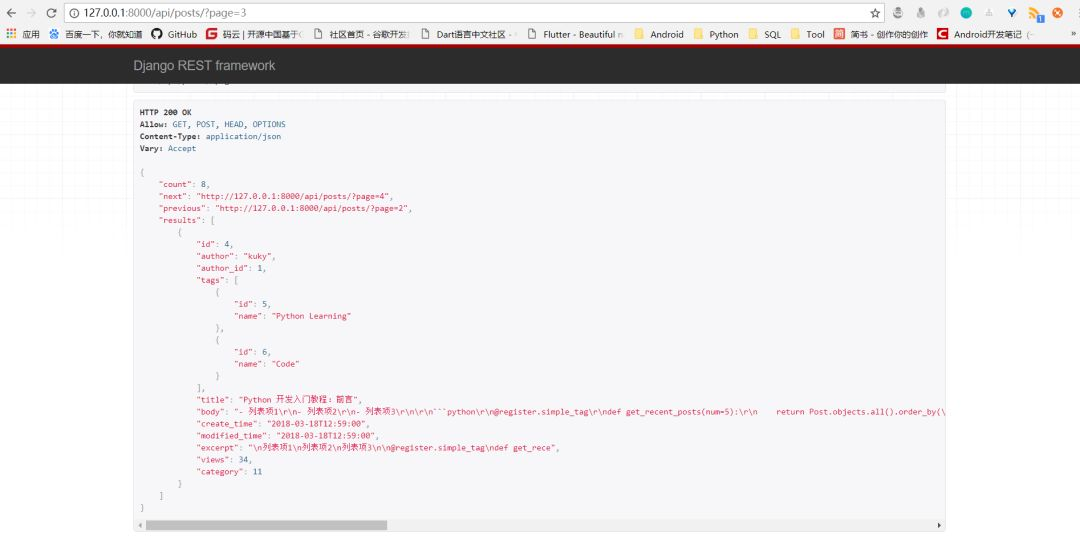Click the "Python Learning" tag name
This screenshot has height=545, width=1080.
tap(311, 316)
